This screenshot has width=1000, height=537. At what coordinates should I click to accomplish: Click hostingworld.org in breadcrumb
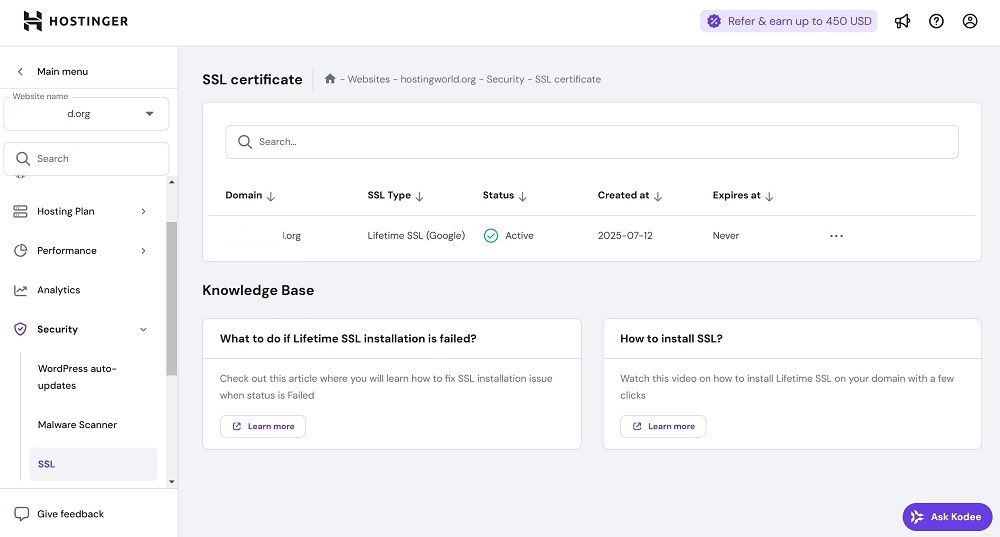pyautogui.click(x=438, y=79)
